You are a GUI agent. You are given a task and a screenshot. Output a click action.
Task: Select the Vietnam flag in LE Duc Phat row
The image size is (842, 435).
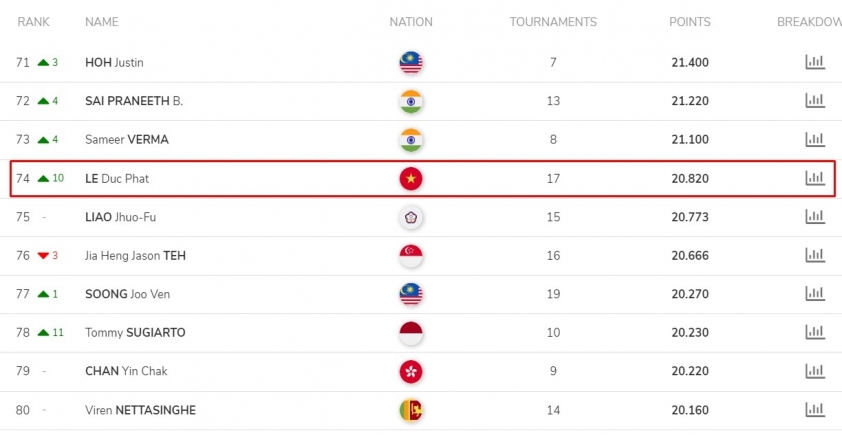pos(411,179)
